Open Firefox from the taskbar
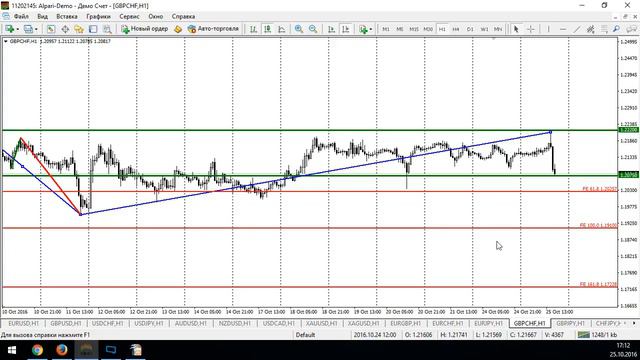Screen dimensions: 640x360 (62, 350)
